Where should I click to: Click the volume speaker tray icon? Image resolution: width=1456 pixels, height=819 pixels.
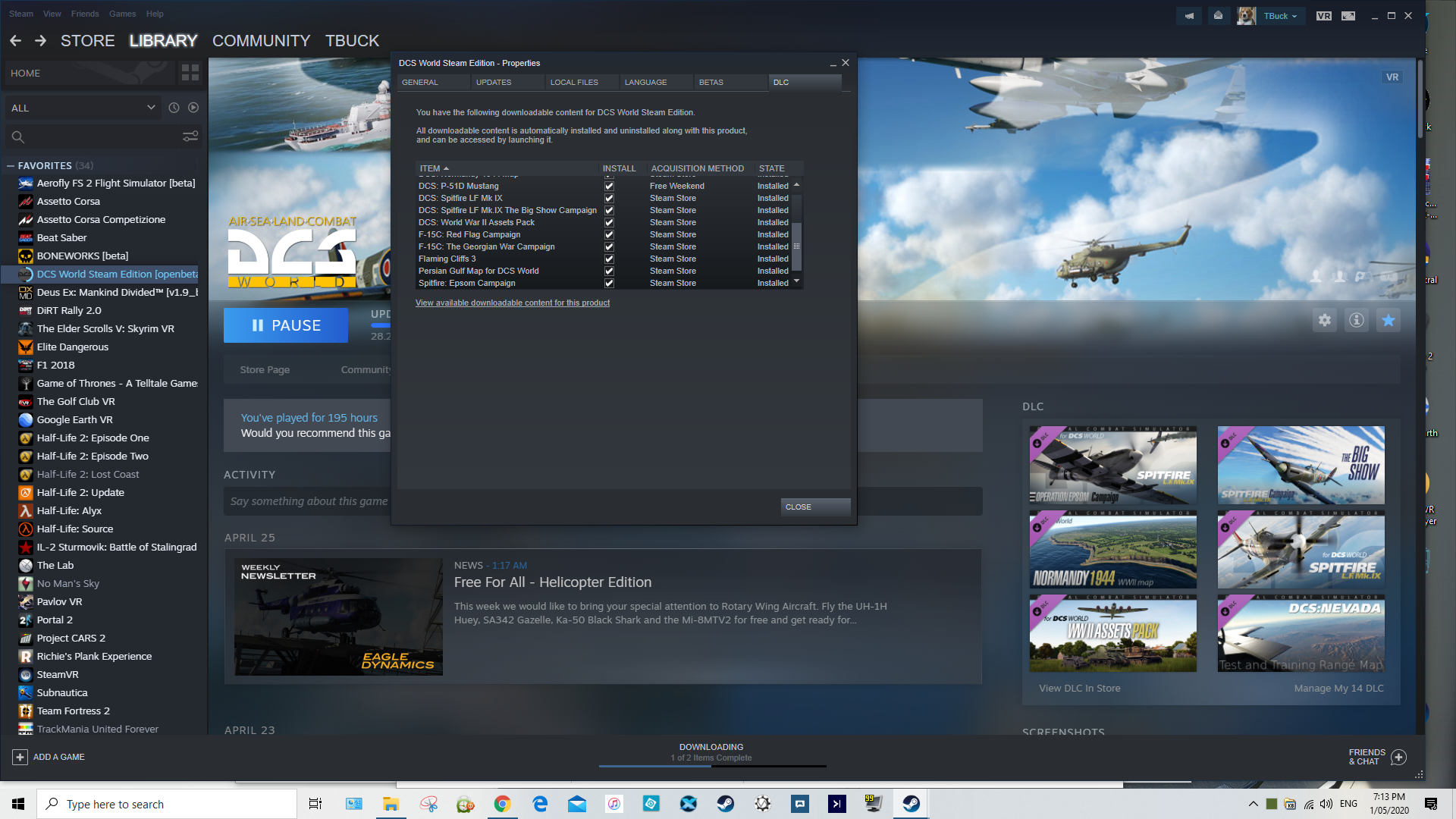click(1326, 804)
